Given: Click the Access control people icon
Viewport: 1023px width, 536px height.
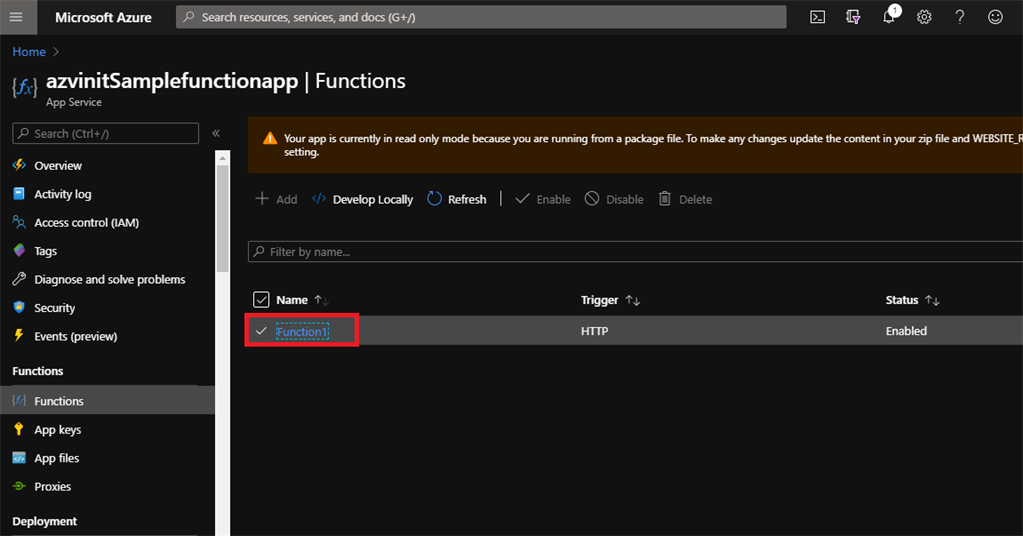Looking at the screenshot, I should click(x=19, y=222).
